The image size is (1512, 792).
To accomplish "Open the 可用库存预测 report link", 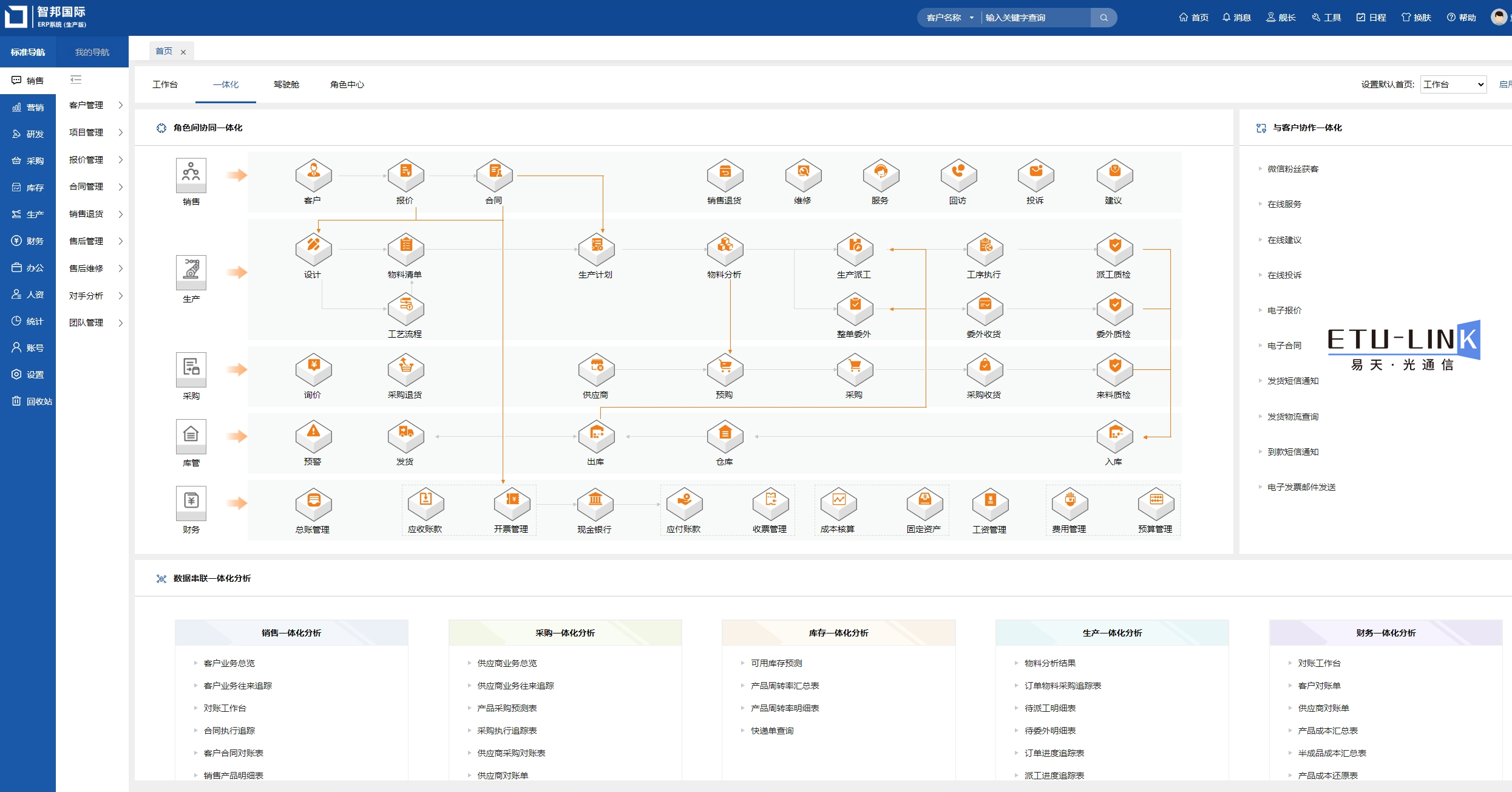I will coord(776,663).
